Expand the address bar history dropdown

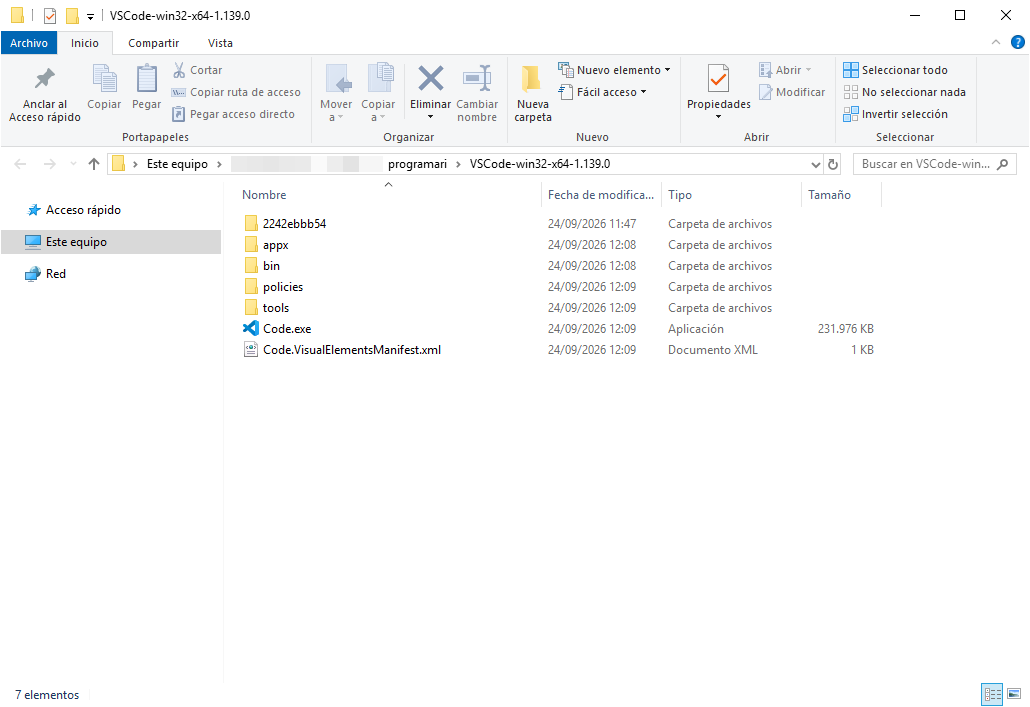click(x=816, y=164)
